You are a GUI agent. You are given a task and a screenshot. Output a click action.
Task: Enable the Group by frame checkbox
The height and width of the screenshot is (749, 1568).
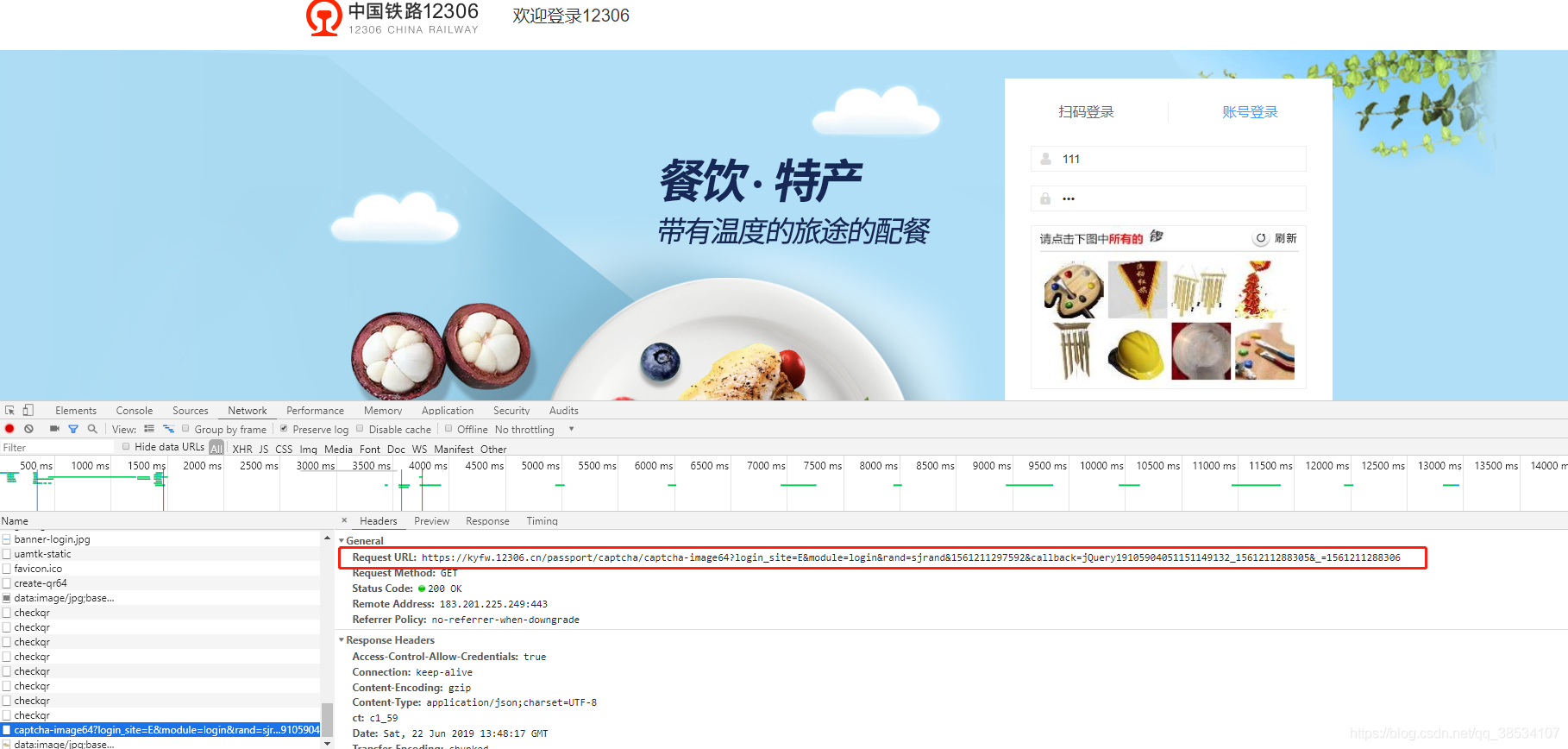[x=185, y=429]
